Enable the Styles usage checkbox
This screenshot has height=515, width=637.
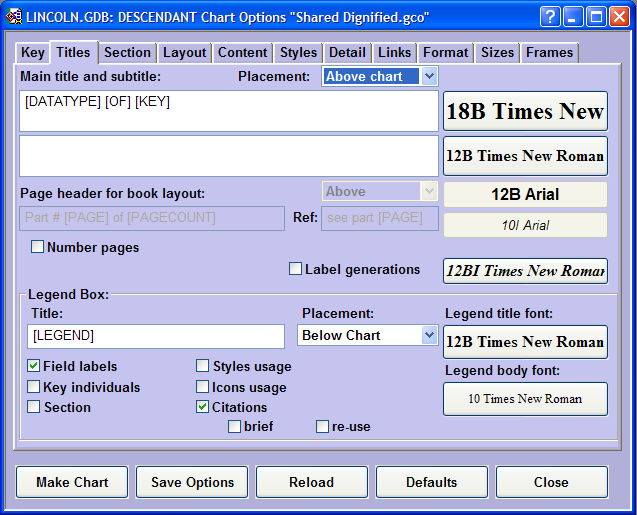pos(203,367)
